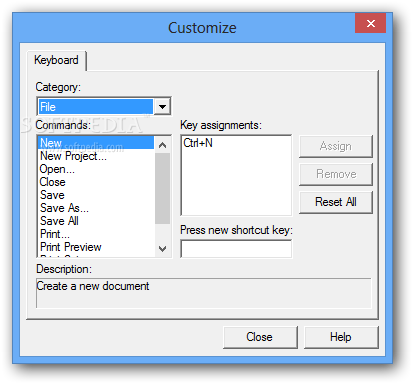Open Help for the Customize dialog

pos(341,337)
